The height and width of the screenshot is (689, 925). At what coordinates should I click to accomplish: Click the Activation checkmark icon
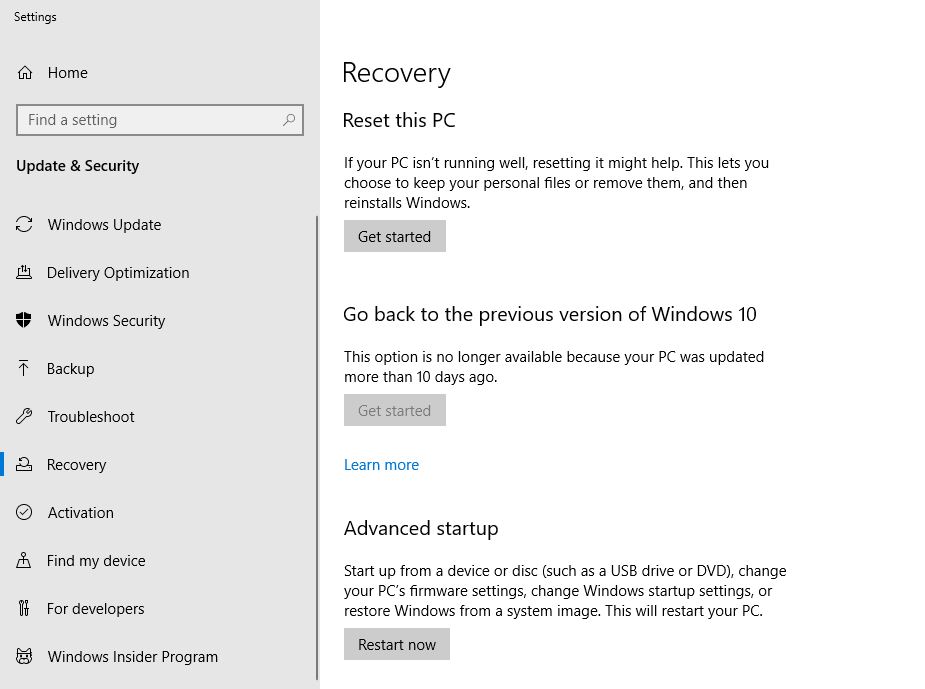point(24,512)
